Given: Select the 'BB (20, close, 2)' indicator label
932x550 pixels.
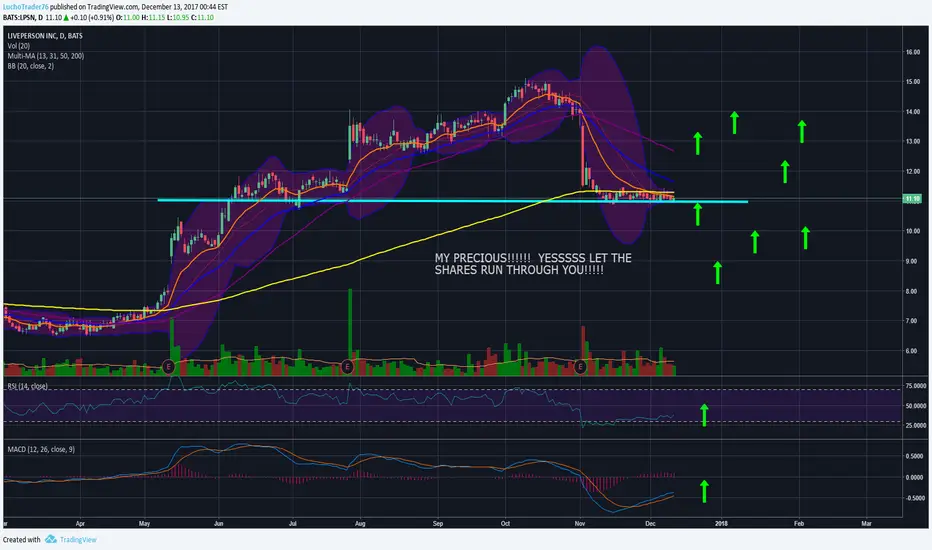Looking at the screenshot, I should point(30,66).
